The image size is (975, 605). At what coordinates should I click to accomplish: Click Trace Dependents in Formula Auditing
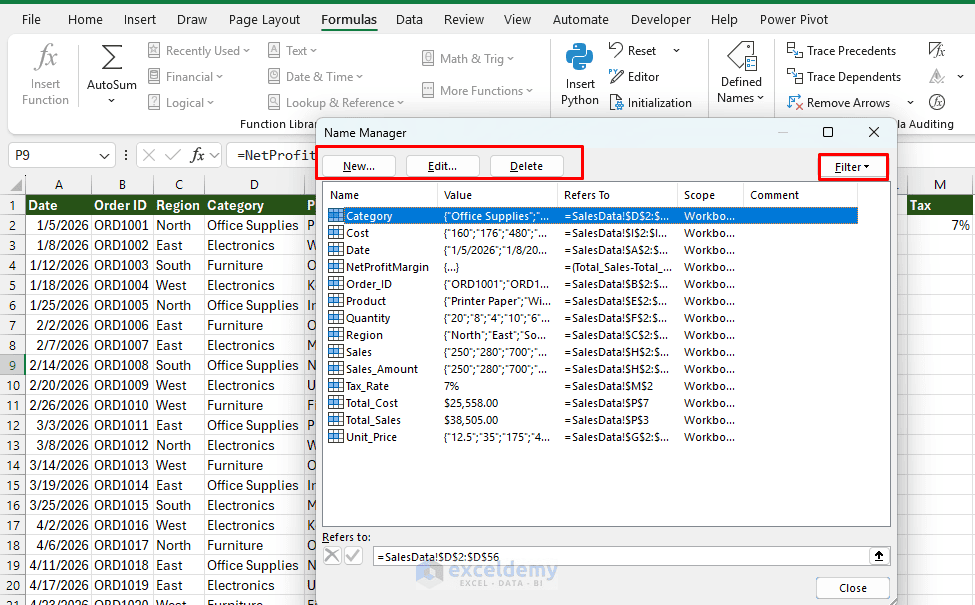click(844, 76)
